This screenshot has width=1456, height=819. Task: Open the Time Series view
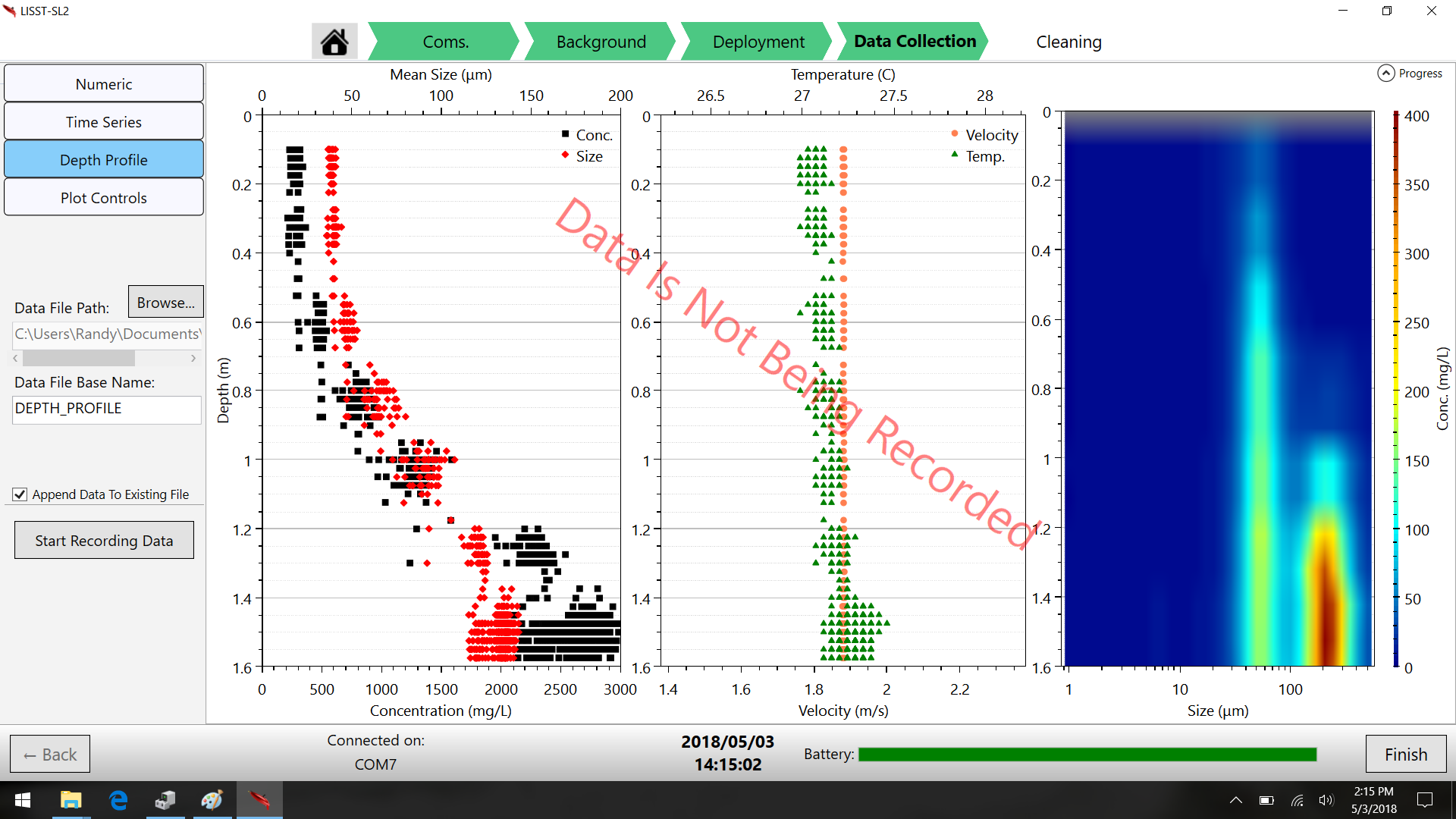point(104,121)
